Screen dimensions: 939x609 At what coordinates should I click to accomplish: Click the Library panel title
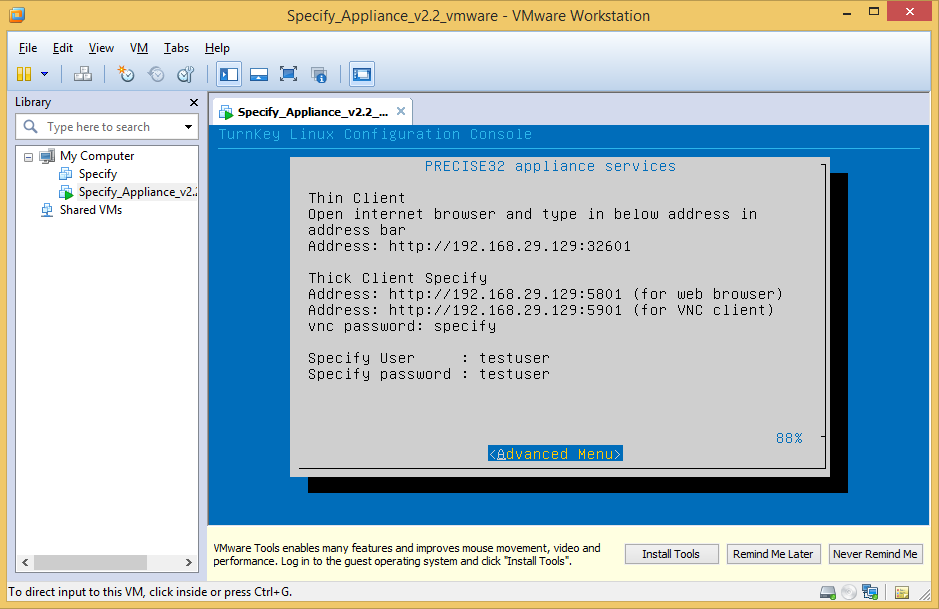tap(33, 102)
